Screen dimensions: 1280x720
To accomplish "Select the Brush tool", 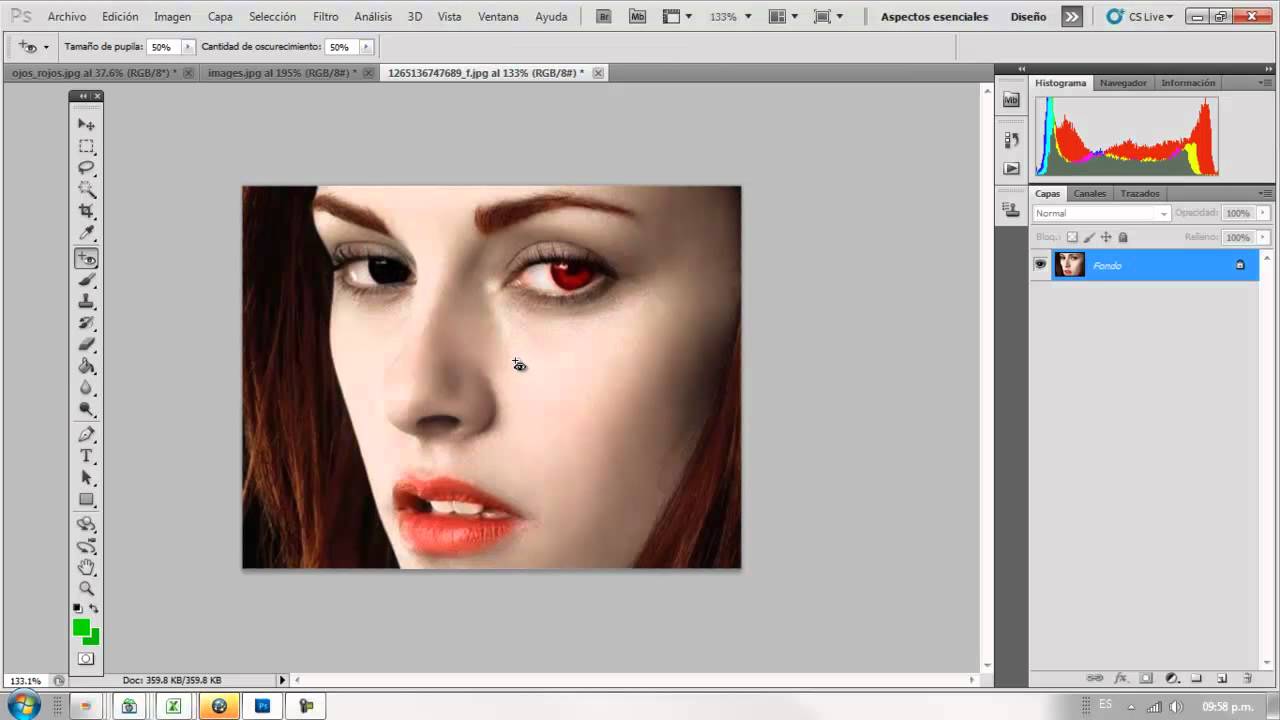I will click(x=87, y=280).
